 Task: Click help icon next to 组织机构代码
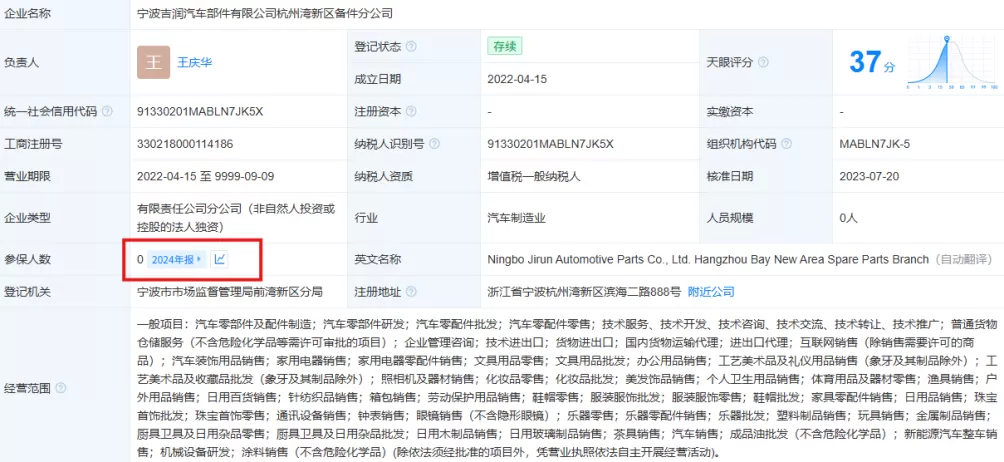point(786,144)
